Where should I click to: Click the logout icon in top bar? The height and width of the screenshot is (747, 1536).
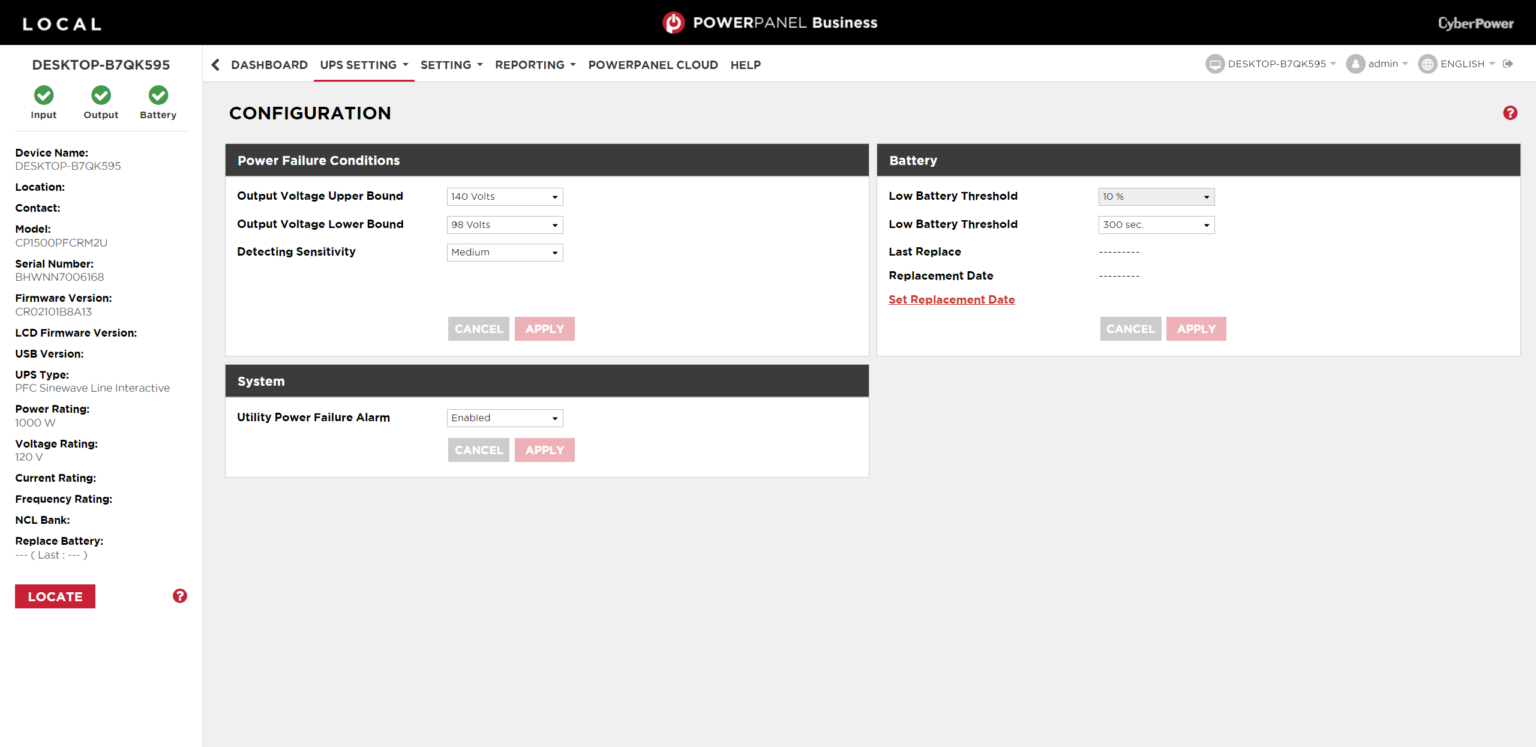click(1508, 64)
